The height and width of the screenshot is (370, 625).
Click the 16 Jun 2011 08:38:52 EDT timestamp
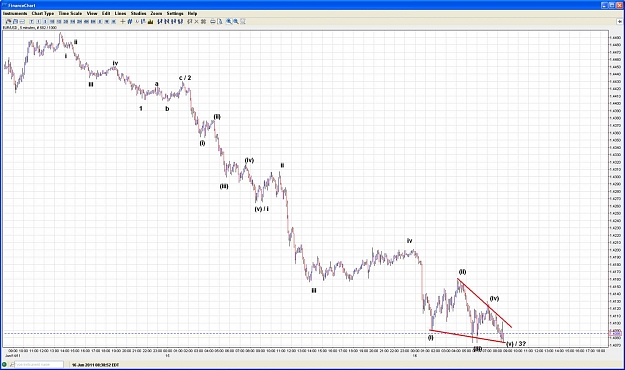coord(95,364)
